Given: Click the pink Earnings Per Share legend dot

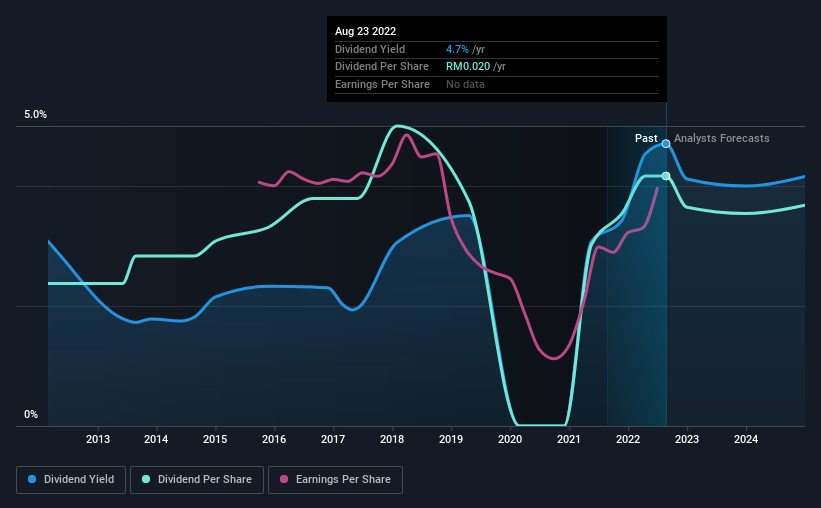Looking at the screenshot, I should tap(284, 479).
